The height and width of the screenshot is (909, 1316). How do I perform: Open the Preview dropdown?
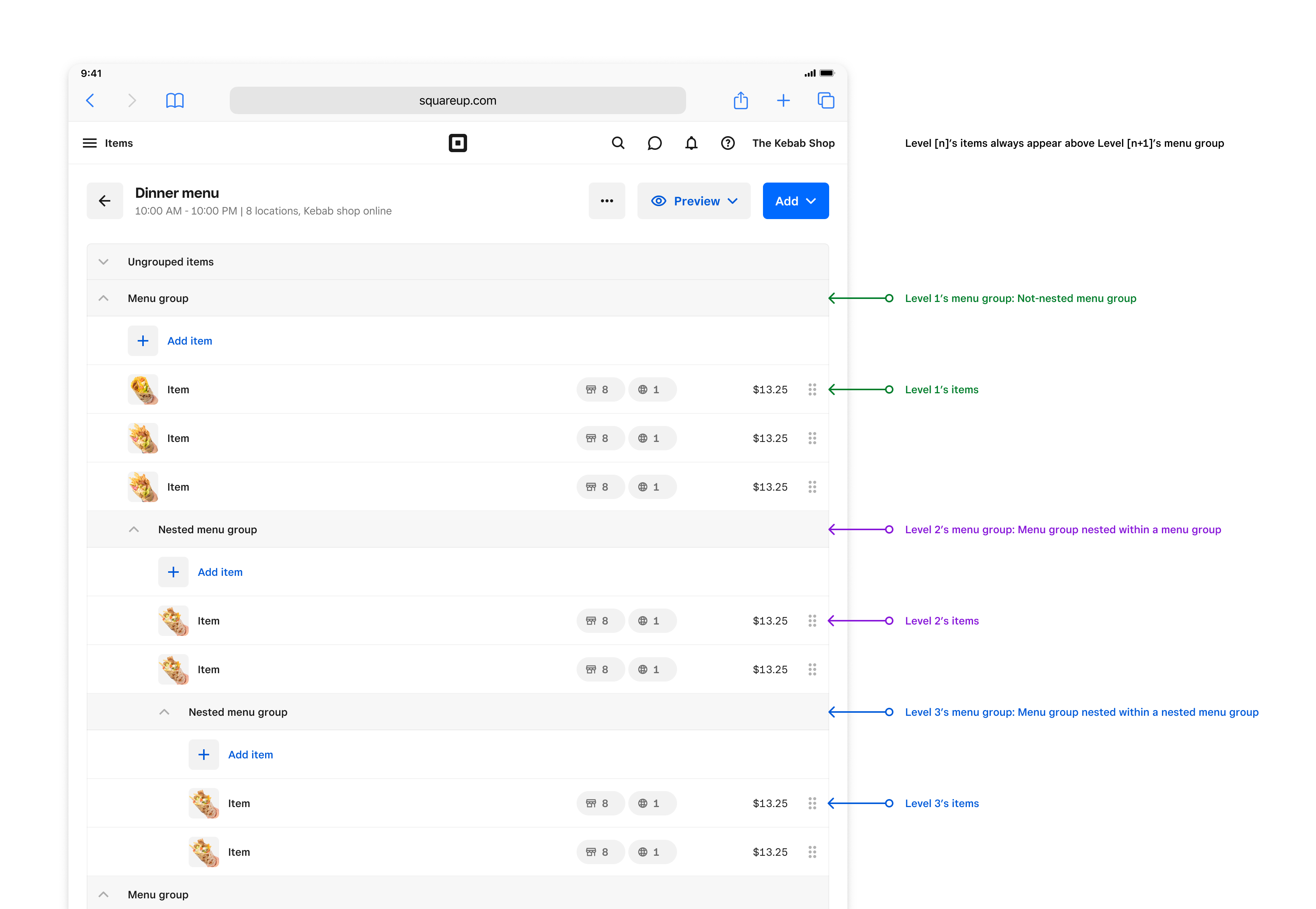click(694, 201)
